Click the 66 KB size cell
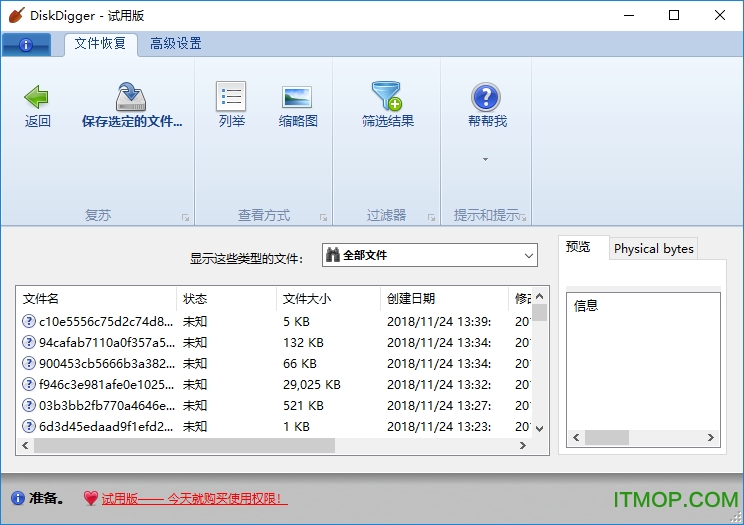The image size is (744, 525). pos(299,363)
